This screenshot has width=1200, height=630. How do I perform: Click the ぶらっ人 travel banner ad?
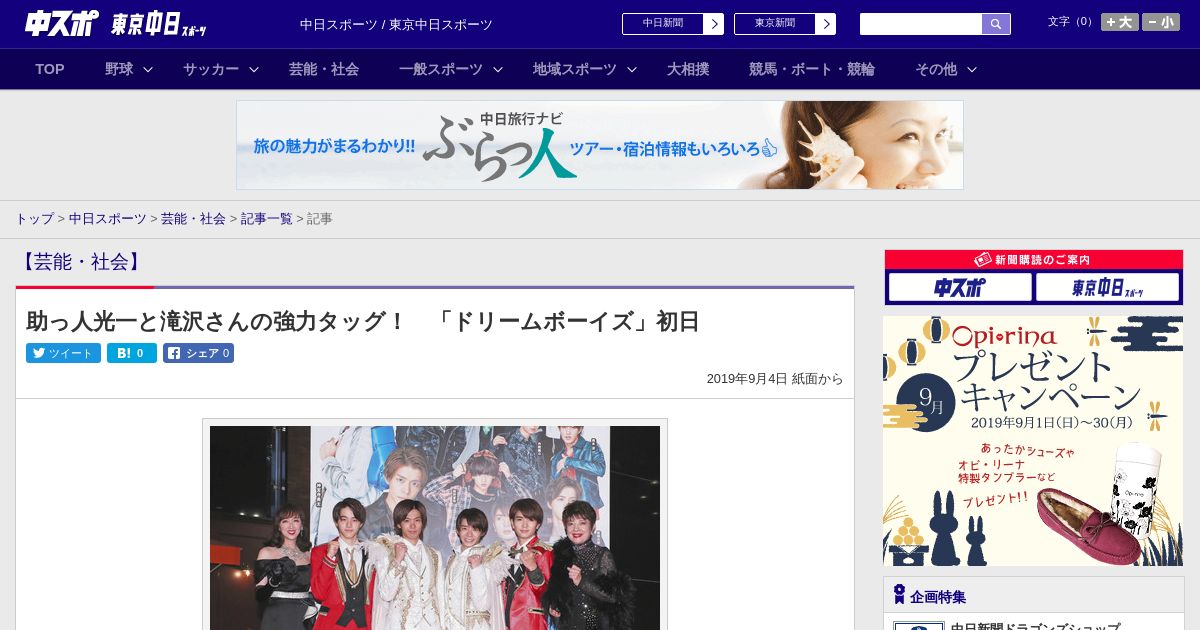[600, 145]
